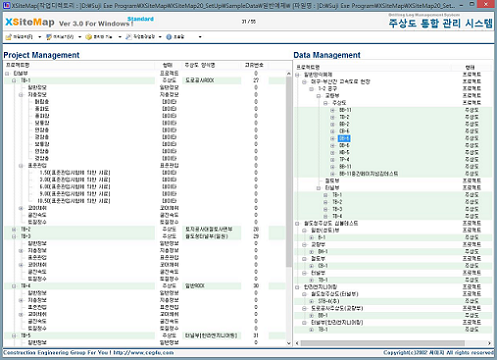497x360 pixels.
Task: Click the Data Management horizontal scrollbar thumb
Action: pyautogui.click(x=383, y=343)
